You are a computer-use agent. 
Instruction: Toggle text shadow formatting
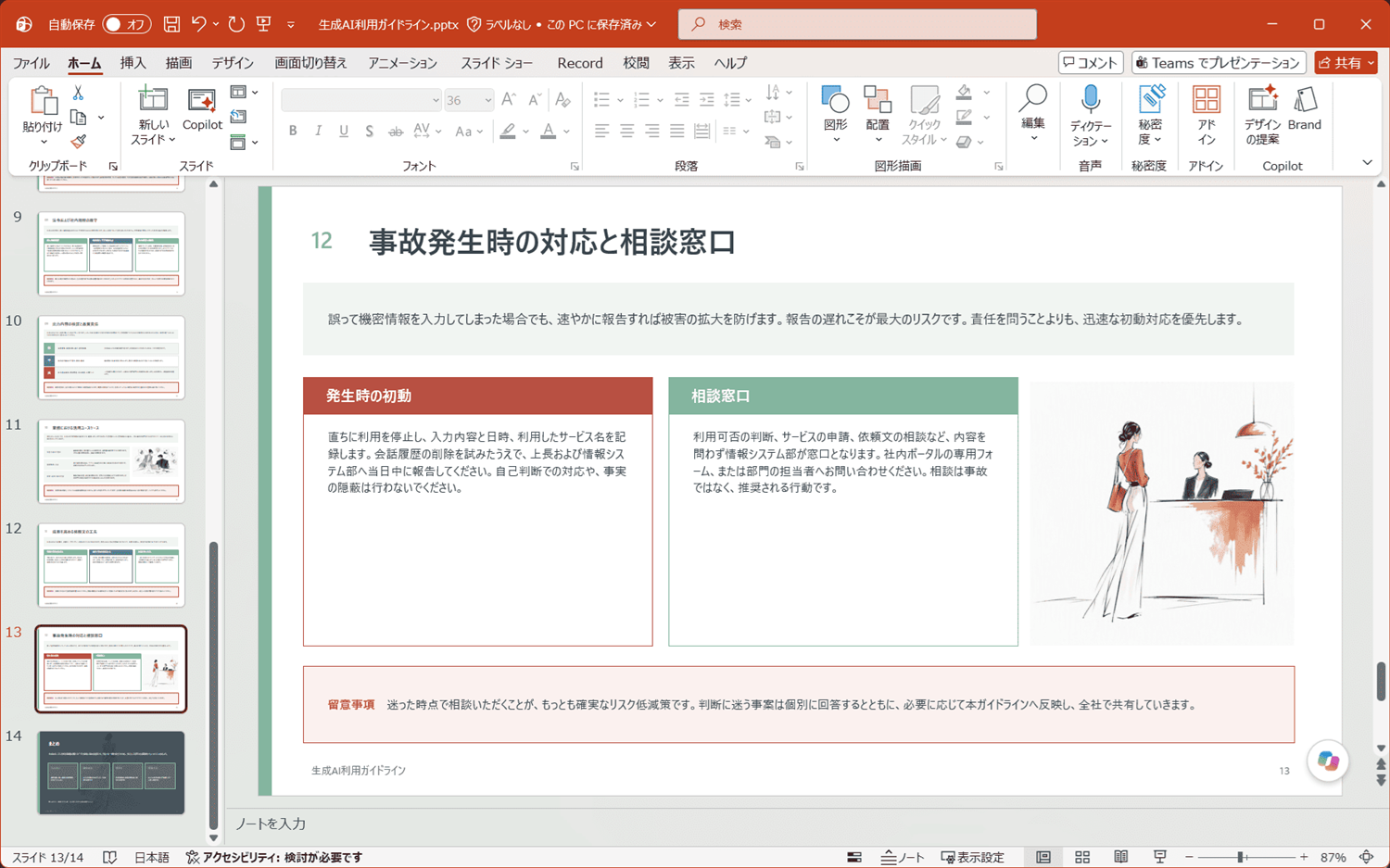[369, 132]
